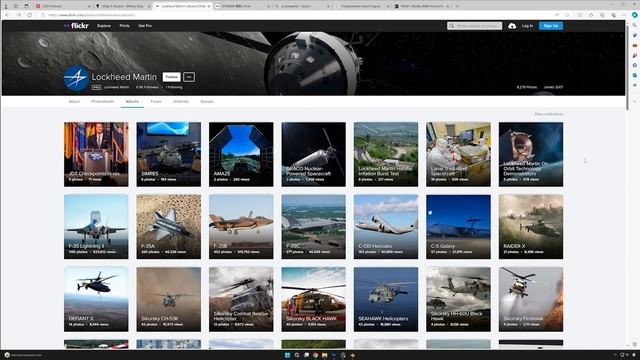640x360 pixels.
Task: Follow the Lockheed Martin account
Action: [x=171, y=77]
